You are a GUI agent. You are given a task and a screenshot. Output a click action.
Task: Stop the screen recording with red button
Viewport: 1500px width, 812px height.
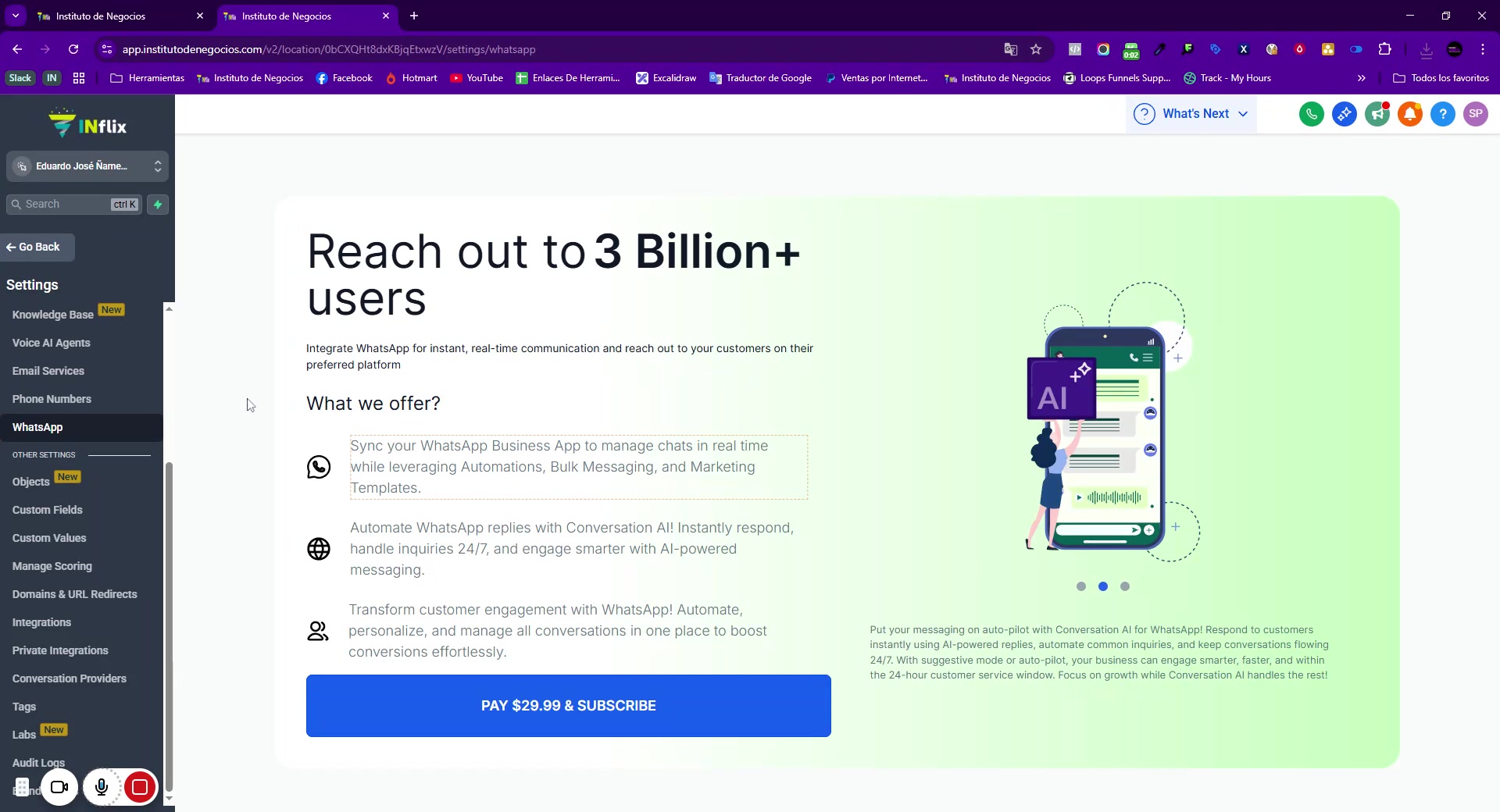[x=140, y=787]
